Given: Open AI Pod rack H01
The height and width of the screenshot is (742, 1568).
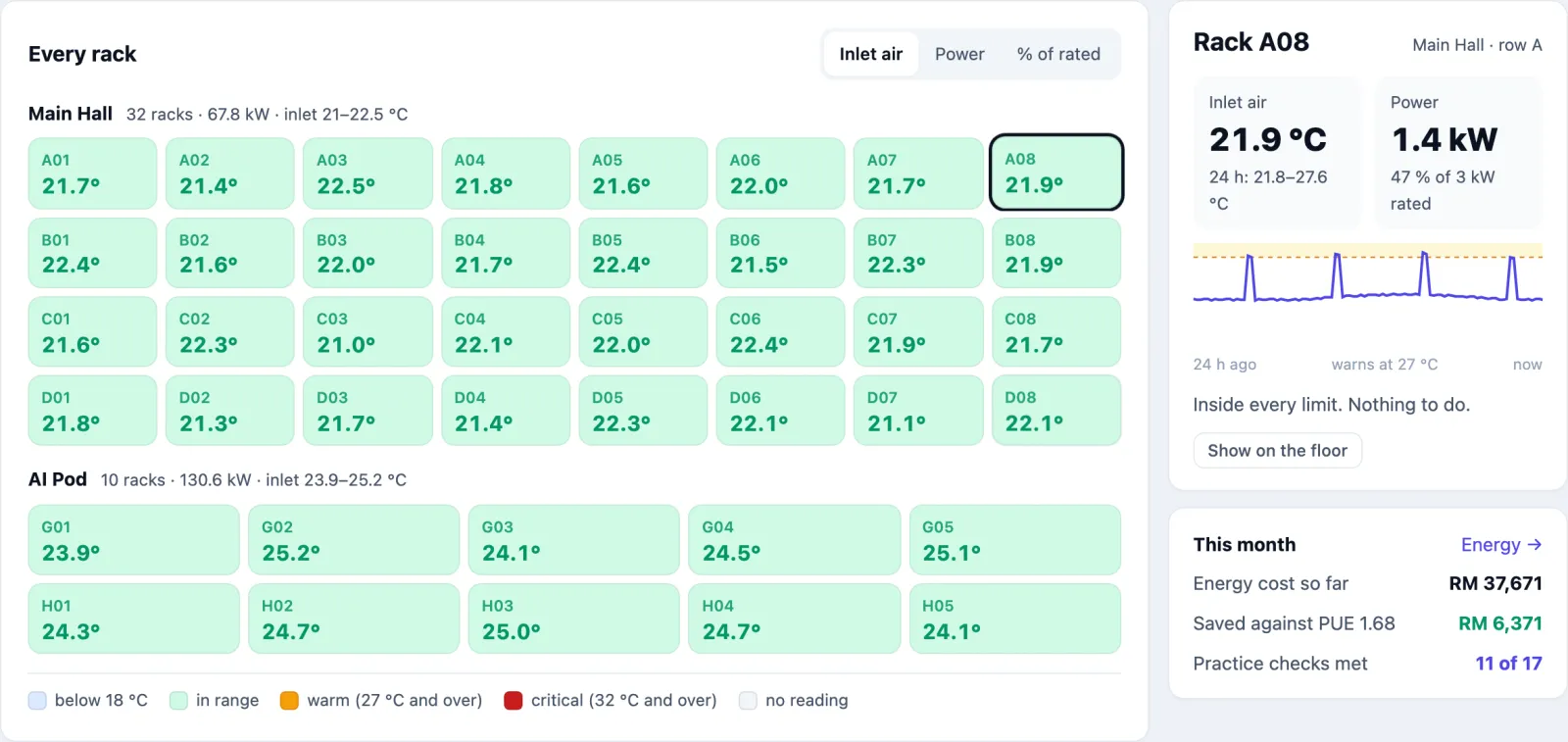Looking at the screenshot, I should (133, 618).
